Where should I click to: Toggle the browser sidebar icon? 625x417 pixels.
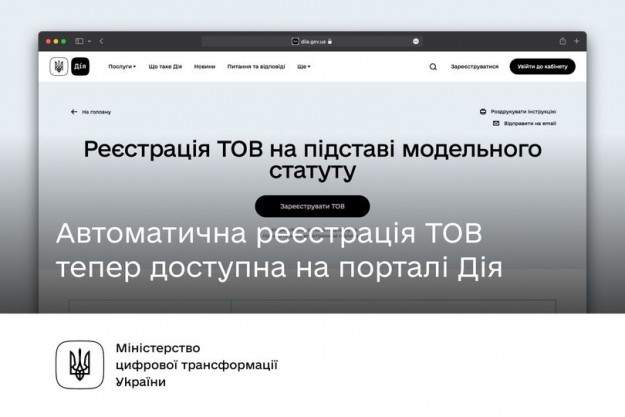(x=78, y=41)
